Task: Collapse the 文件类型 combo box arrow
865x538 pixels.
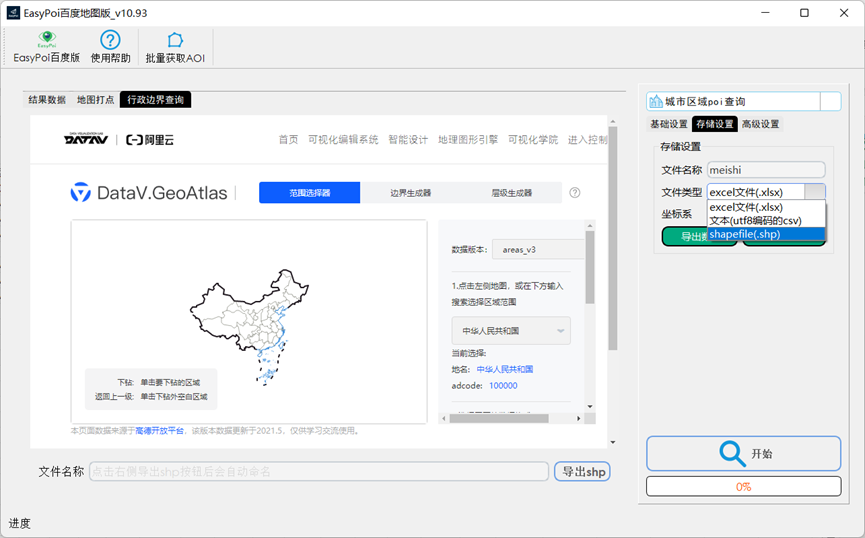Action: pos(815,192)
